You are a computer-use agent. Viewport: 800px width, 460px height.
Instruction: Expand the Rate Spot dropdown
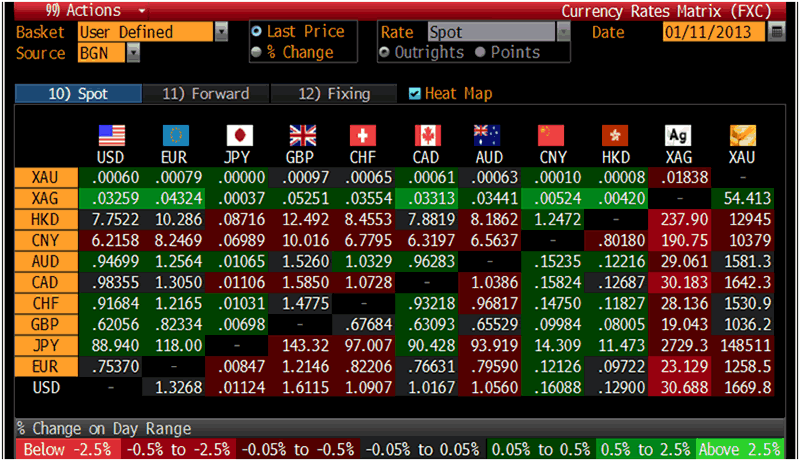pyautogui.click(x=563, y=32)
